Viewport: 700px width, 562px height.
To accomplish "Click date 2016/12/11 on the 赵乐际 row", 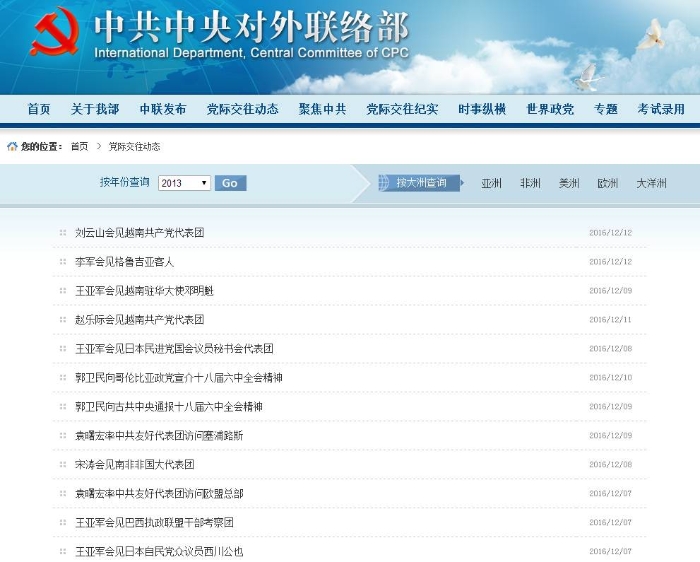I will coord(611,320).
